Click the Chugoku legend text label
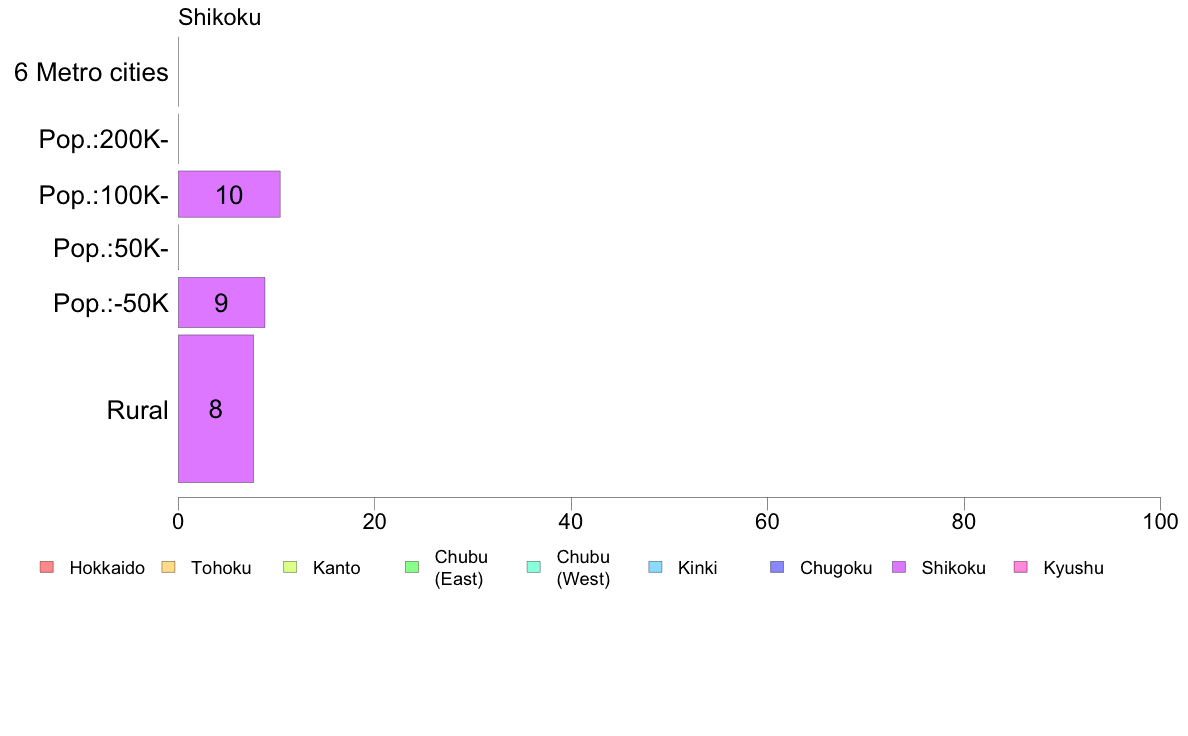Image resolution: width=1188 pixels, height=736 pixels. [x=836, y=568]
